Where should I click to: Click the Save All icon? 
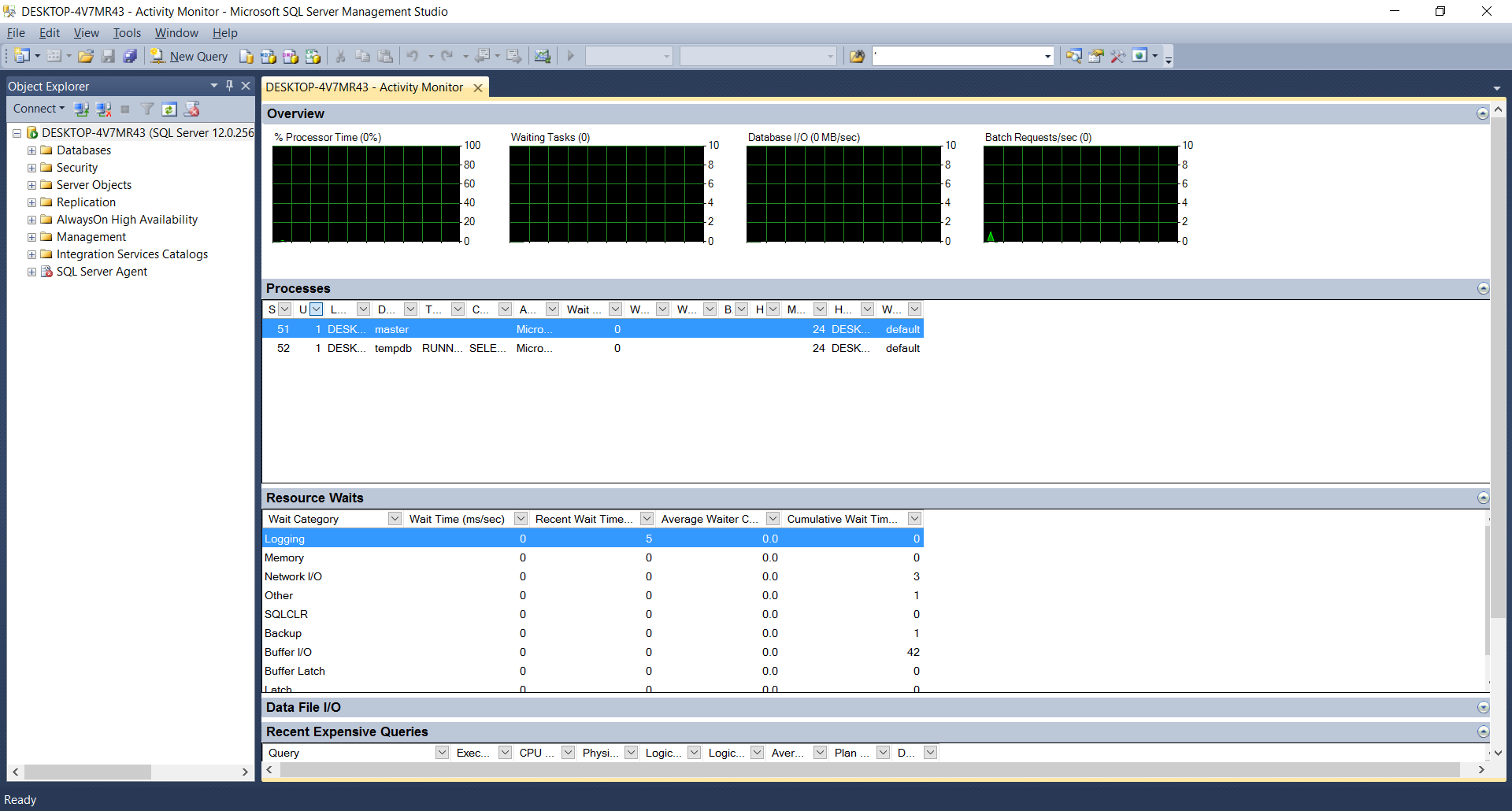pos(130,56)
